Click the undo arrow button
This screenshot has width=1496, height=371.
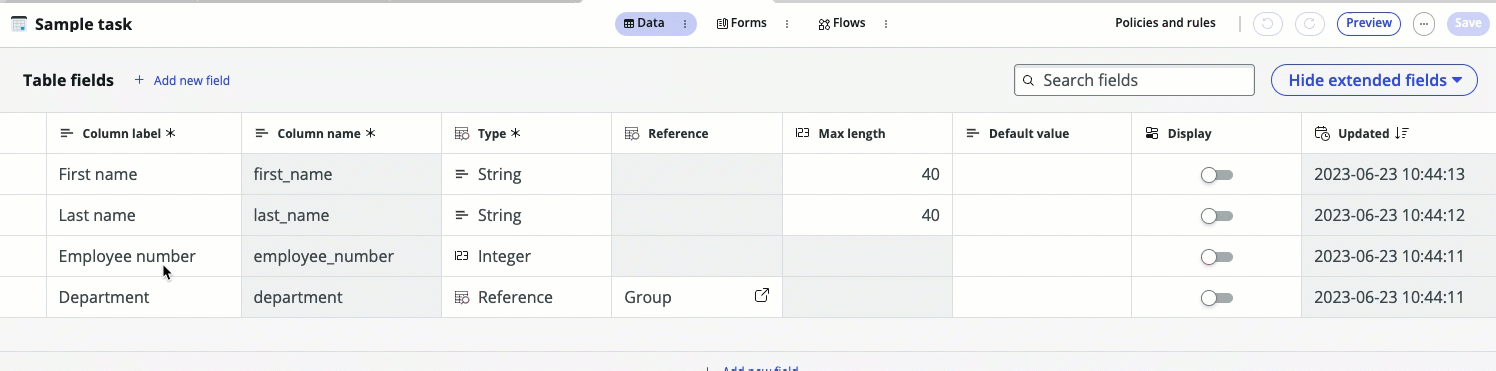(1268, 24)
